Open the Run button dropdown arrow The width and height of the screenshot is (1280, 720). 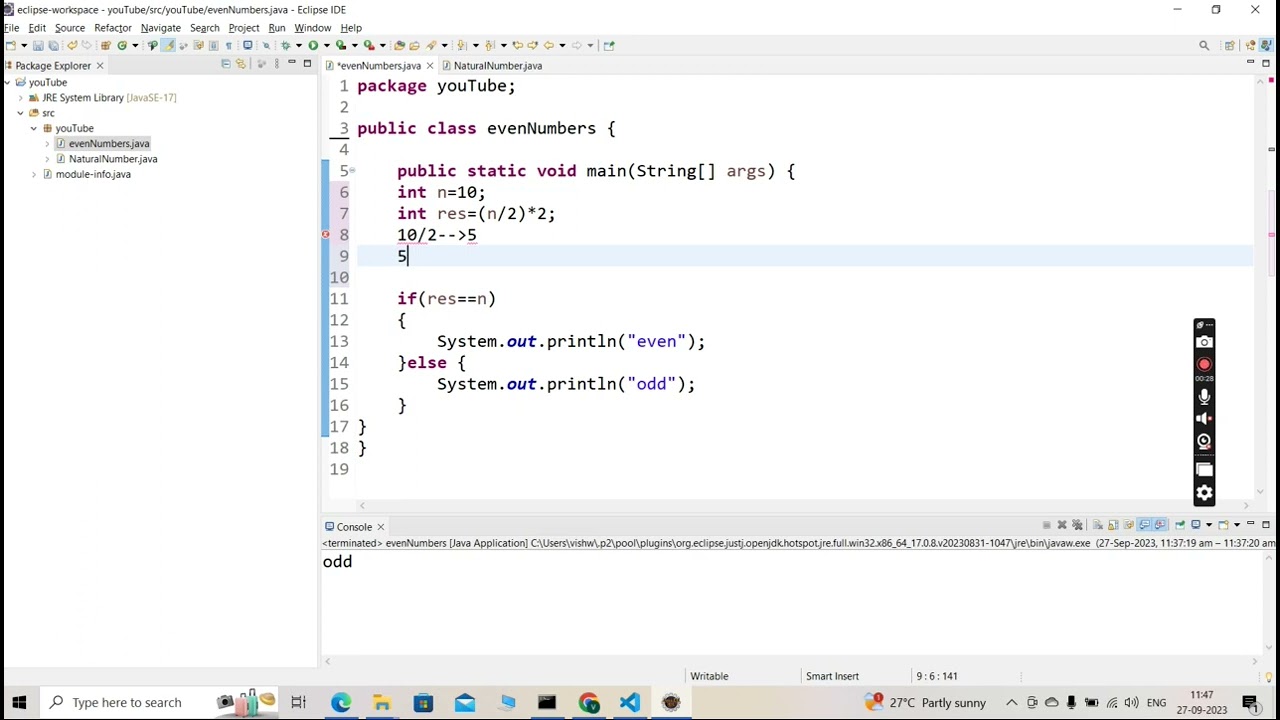(326, 45)
